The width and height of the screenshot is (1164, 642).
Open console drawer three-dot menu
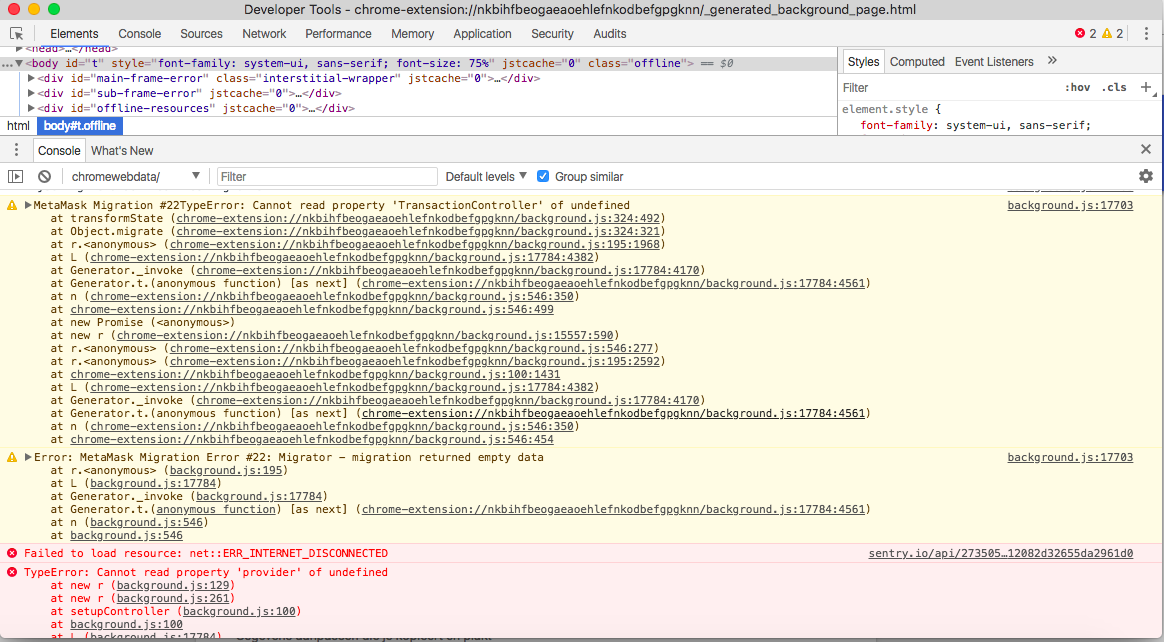16,150
